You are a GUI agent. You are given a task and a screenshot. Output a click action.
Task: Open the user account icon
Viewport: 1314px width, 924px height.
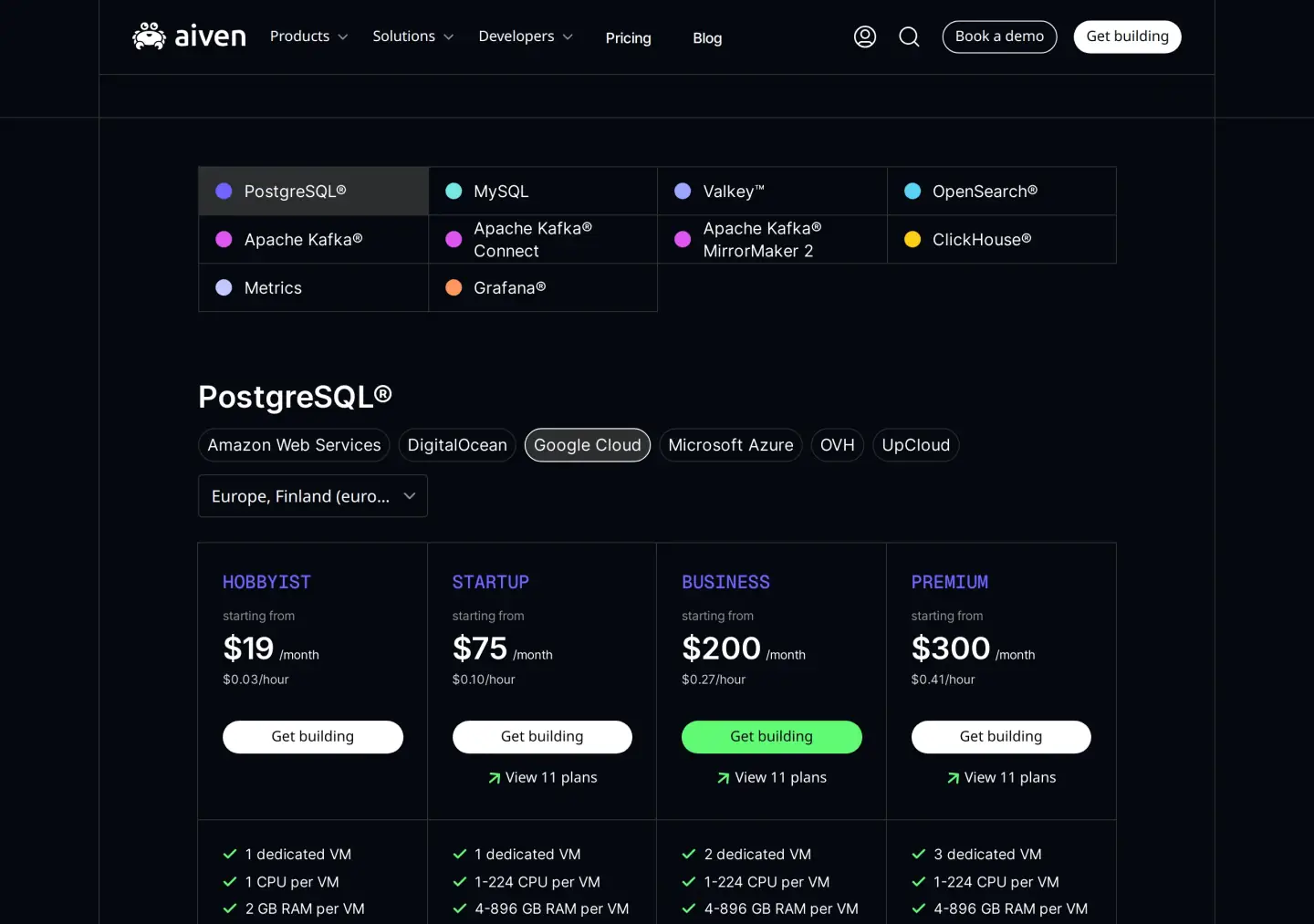coord(865,36)
